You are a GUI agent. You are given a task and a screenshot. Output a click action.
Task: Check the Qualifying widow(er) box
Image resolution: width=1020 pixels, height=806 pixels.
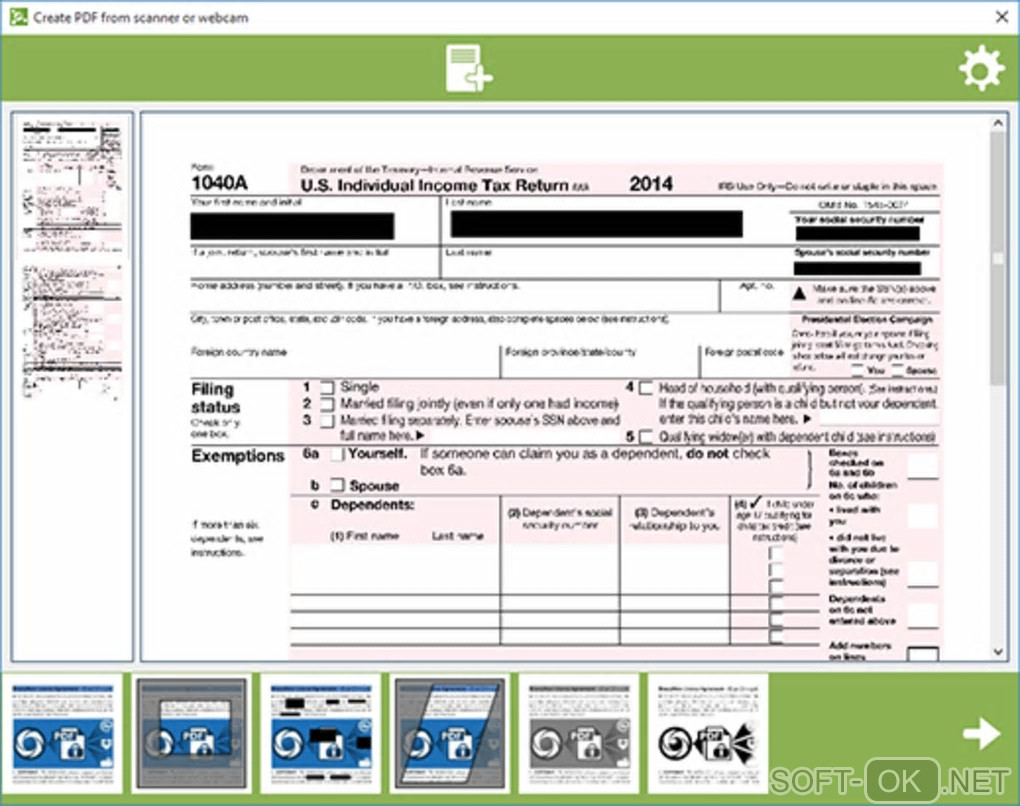click(x=646, y=436)
